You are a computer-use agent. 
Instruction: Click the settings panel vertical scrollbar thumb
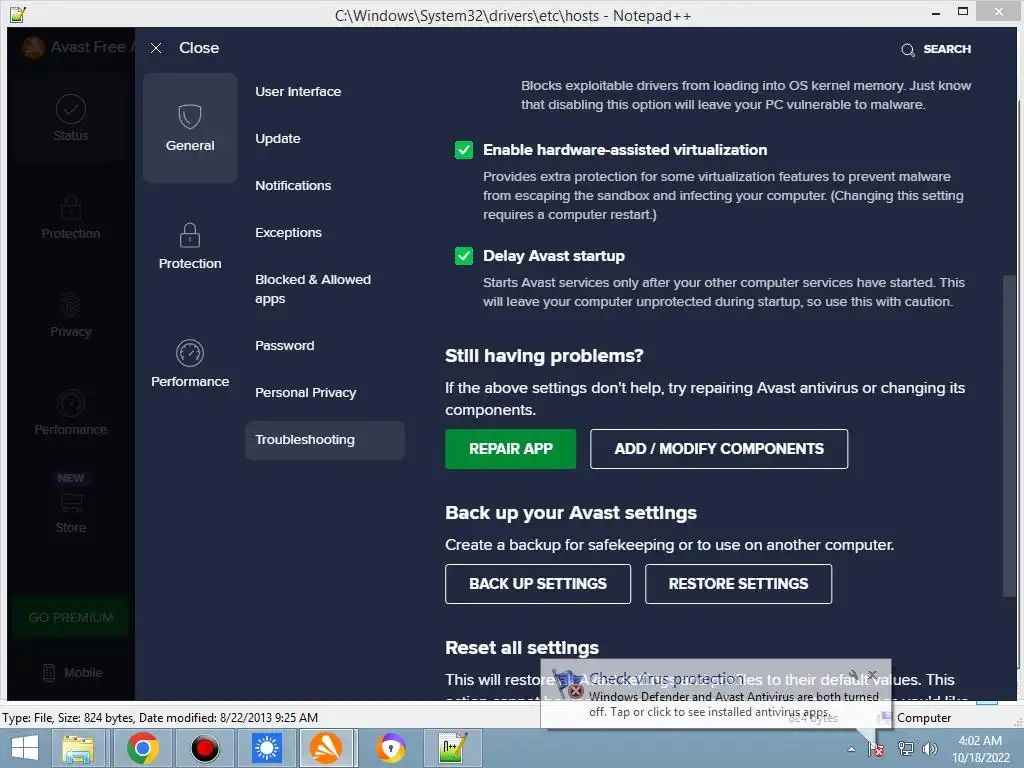(1009, 436)
